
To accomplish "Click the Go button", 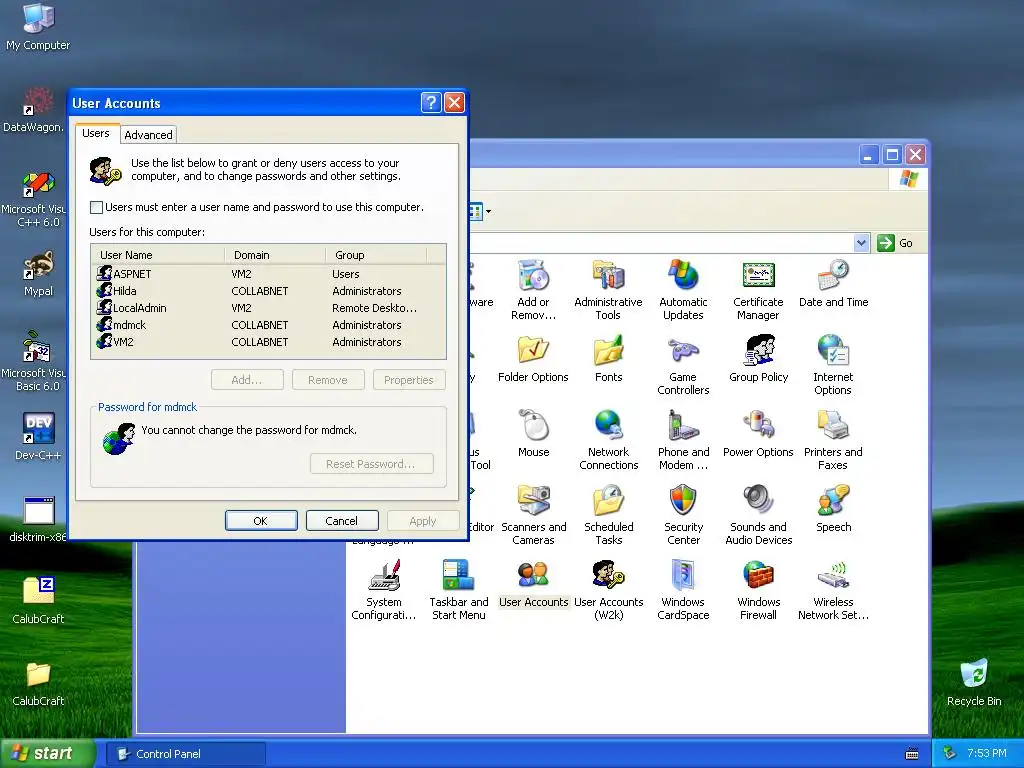I will 895,243.
